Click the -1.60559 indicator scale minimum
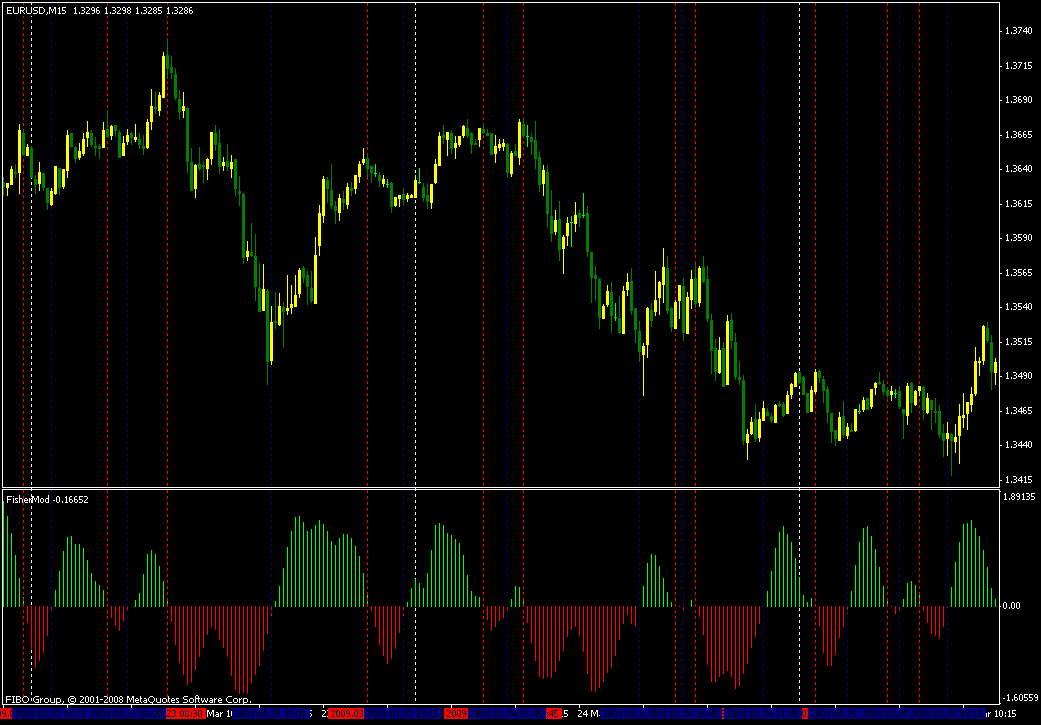Screen dimensions: 1041x725 (1020, 699)
